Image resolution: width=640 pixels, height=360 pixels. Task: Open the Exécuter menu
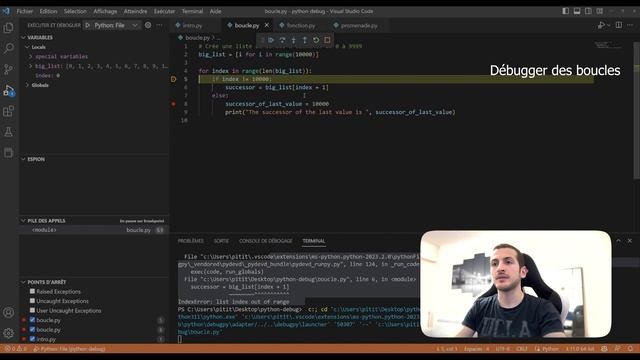click(x=164, y=11)
